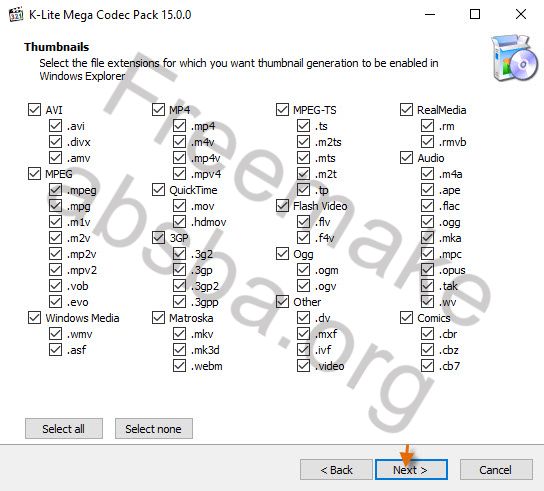Toggle the AVI group checkbox
The width and height of the screenshot is (544, 491).
(x=34, y=110)
